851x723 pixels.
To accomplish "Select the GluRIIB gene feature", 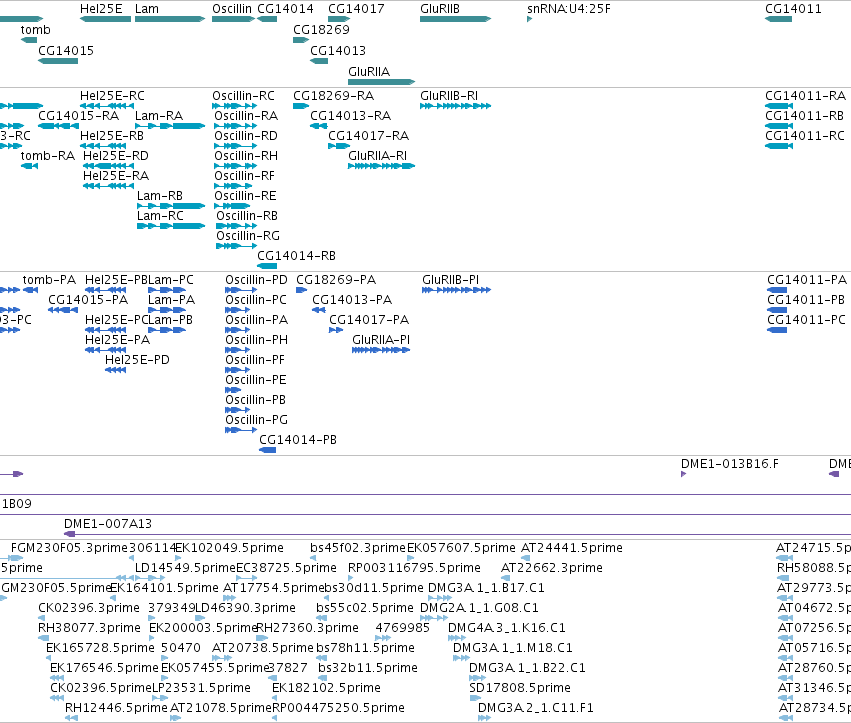I will [x=455, y=19].
